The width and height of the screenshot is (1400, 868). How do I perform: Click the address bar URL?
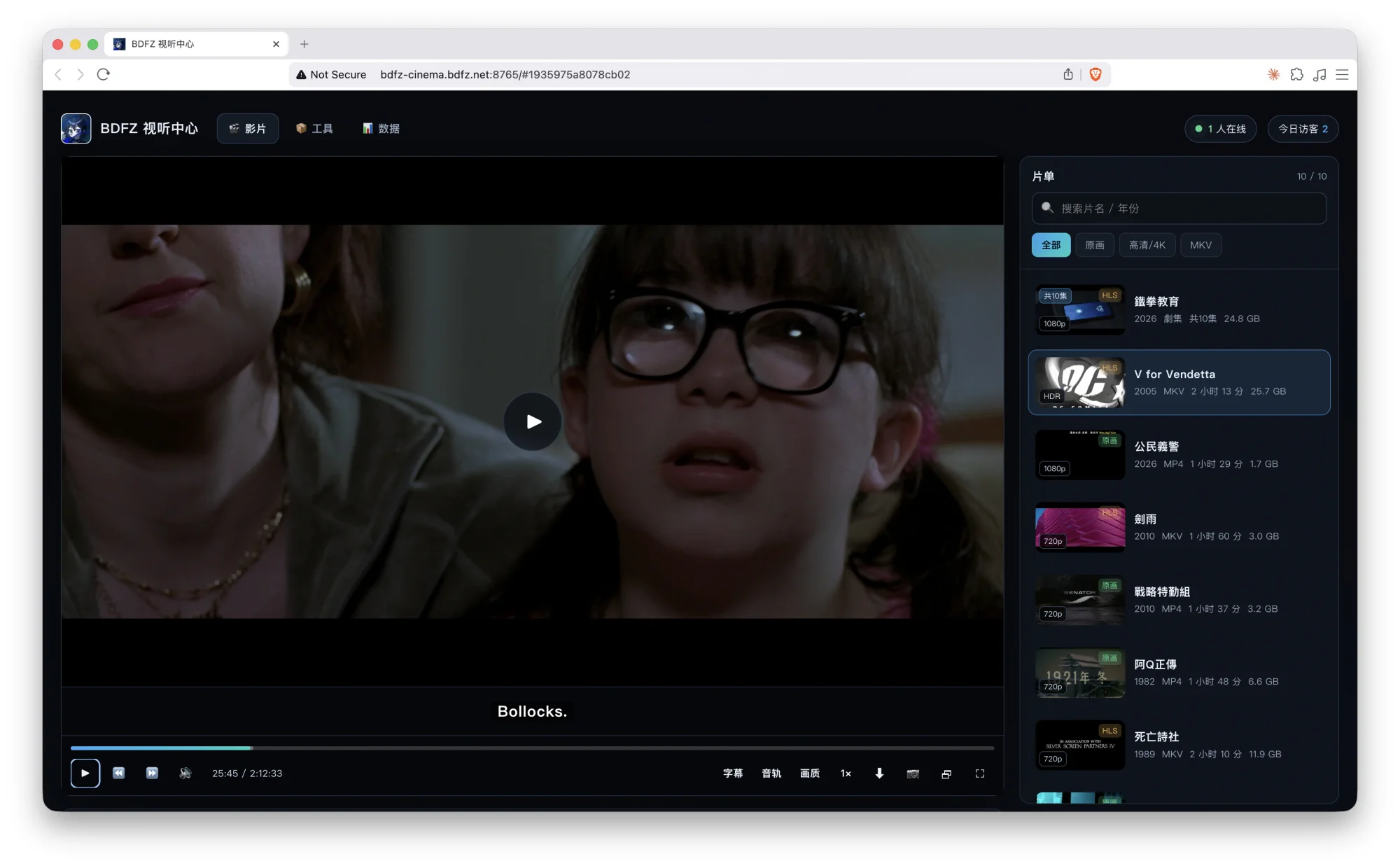(x=505, y=74)
